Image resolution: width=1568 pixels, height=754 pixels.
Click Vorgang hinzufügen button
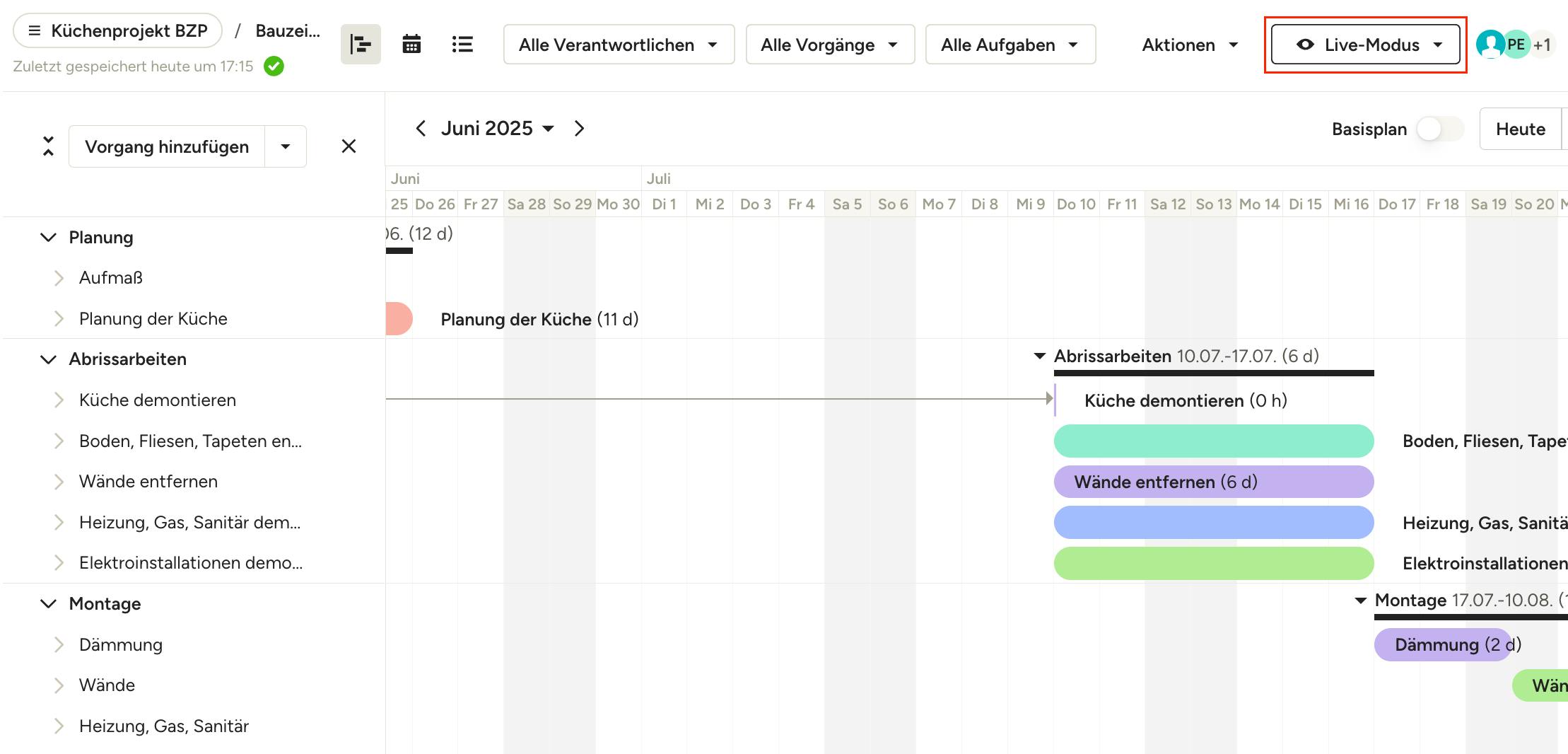(x=167, y=146)
